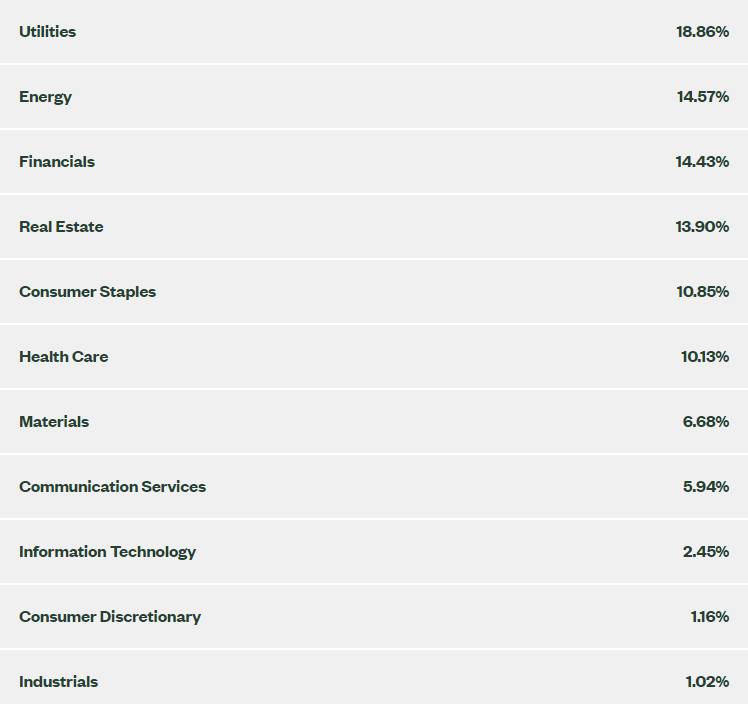This screenshot has height=704, width=748.
Task: Click the Real Estate label
Action: click(61, 227)
